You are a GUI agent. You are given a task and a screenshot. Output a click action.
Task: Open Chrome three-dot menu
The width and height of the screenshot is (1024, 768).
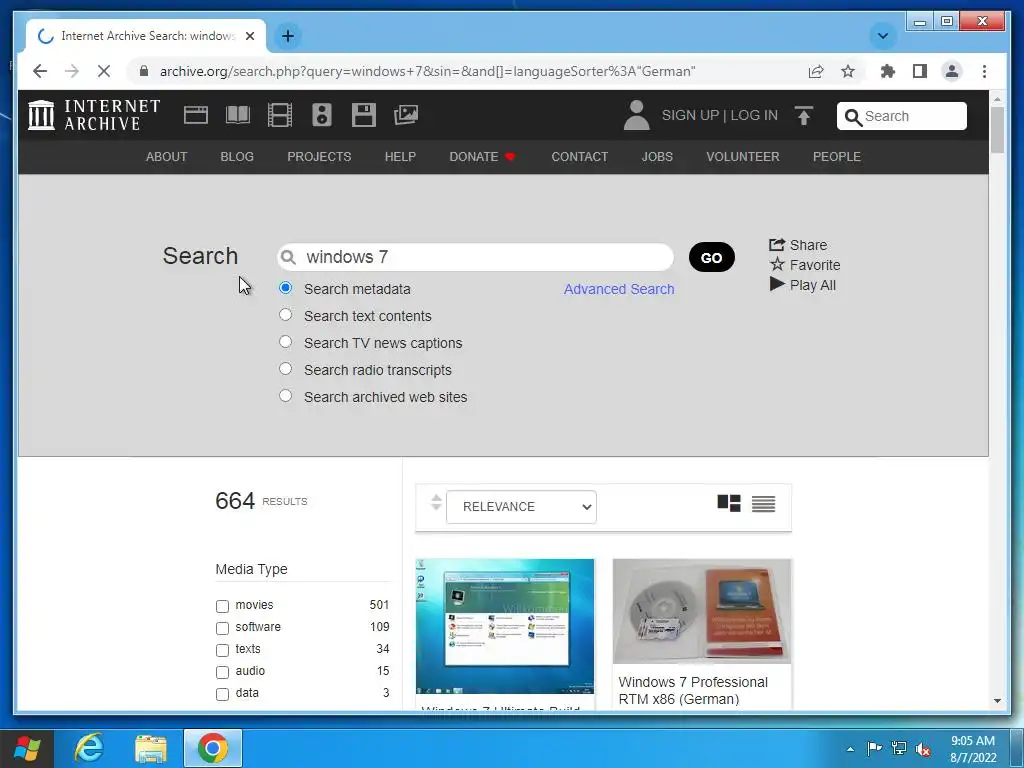pyautogui.click(x=984, y=71)
